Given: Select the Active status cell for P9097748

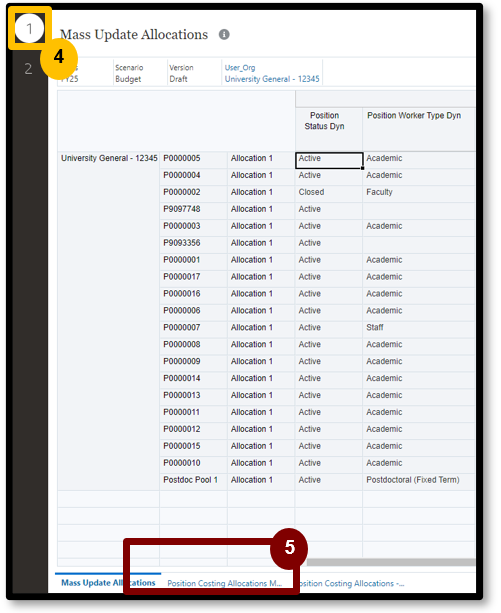Looking at the screenshot, I should pyautogui.click(x=329, y=209).
